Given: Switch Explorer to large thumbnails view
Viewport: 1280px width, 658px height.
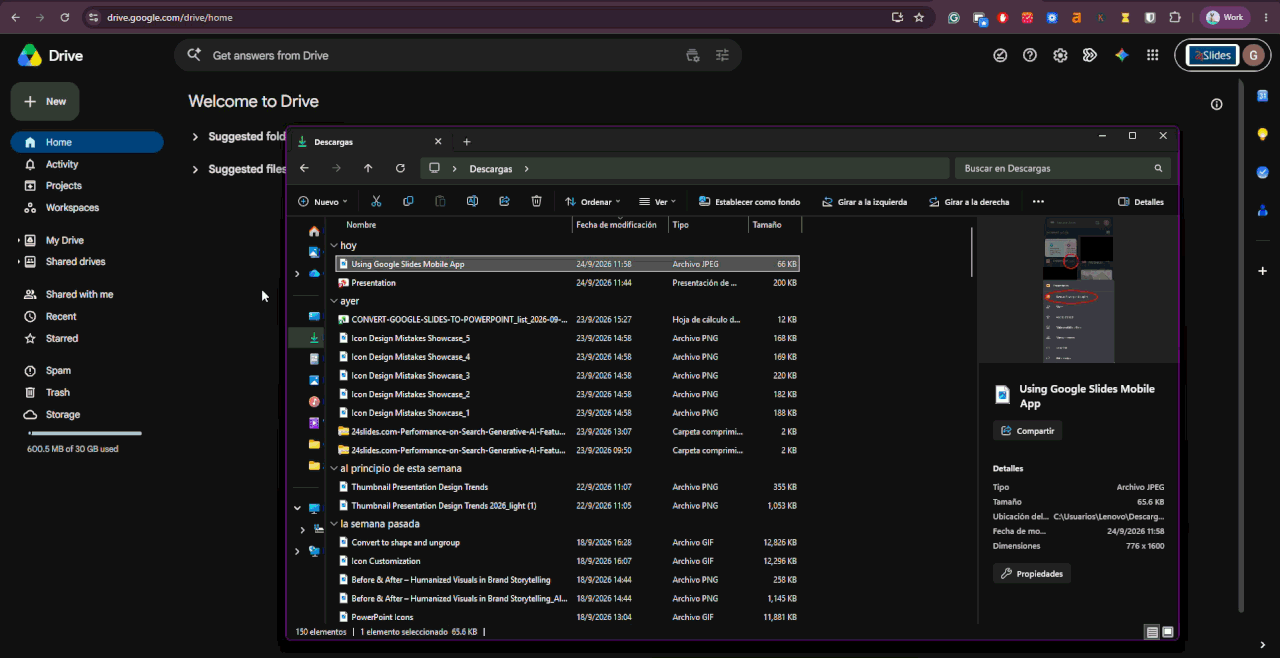Looking at the screenshot, I should [x=1167, y=632].
